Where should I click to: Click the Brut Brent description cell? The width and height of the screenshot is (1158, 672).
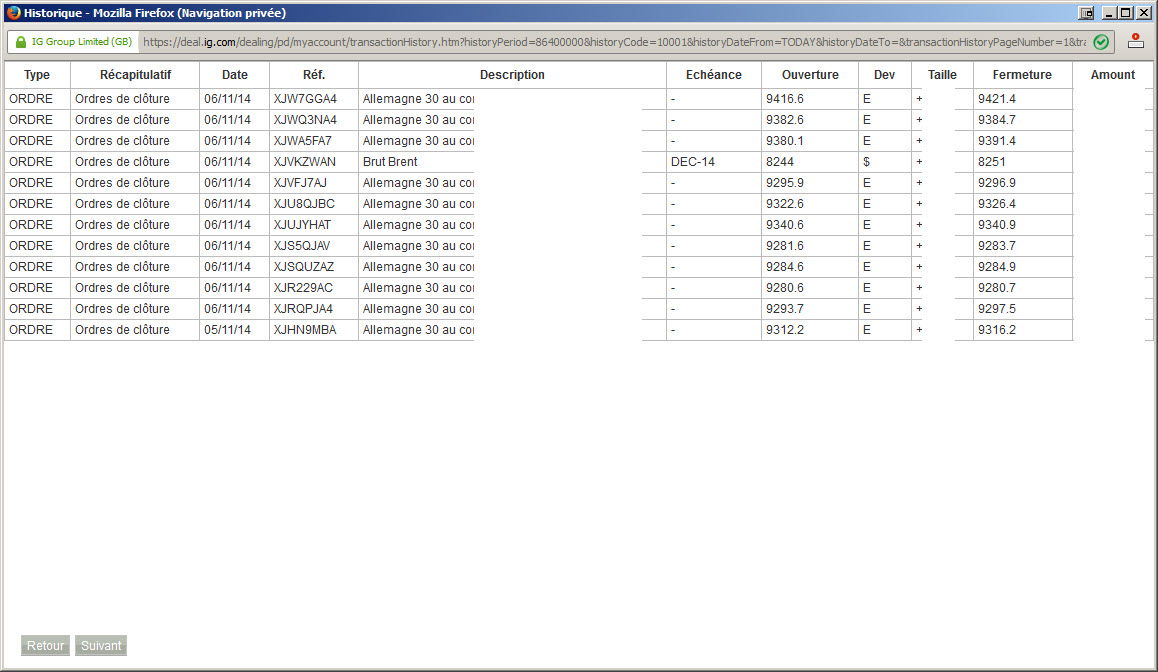390,162
